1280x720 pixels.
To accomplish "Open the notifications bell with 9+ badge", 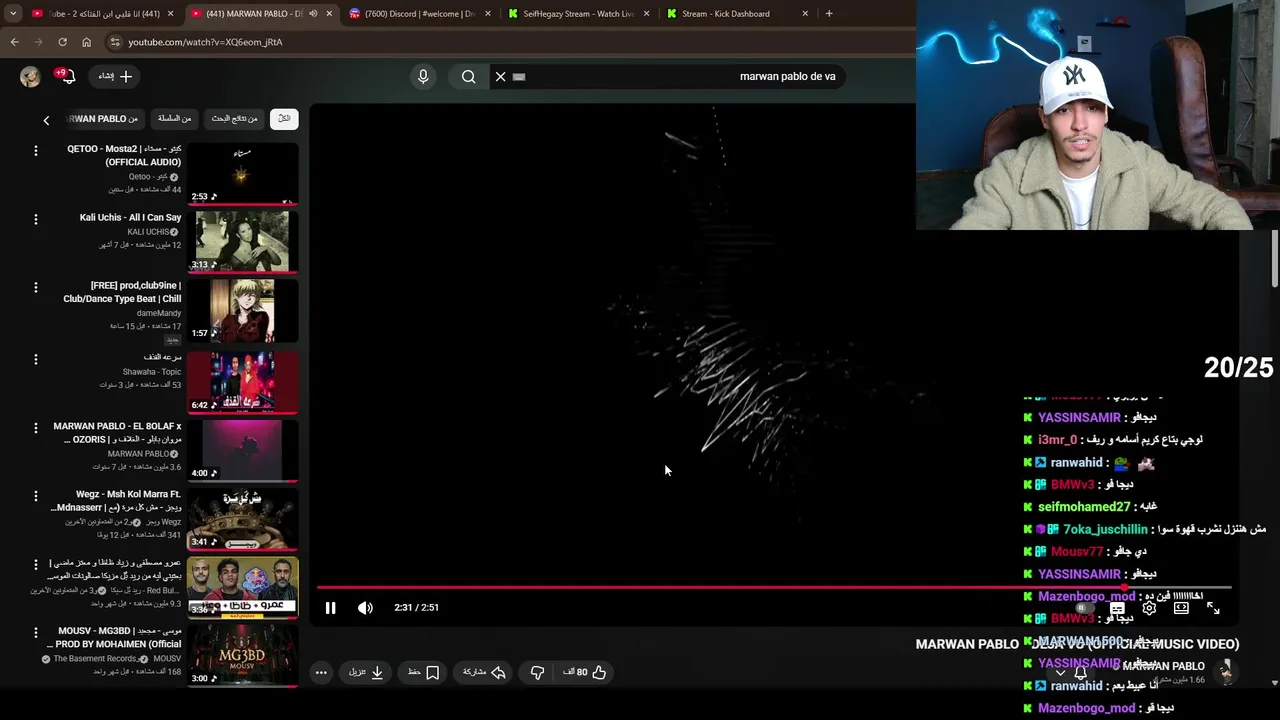I will click(68, 76).
